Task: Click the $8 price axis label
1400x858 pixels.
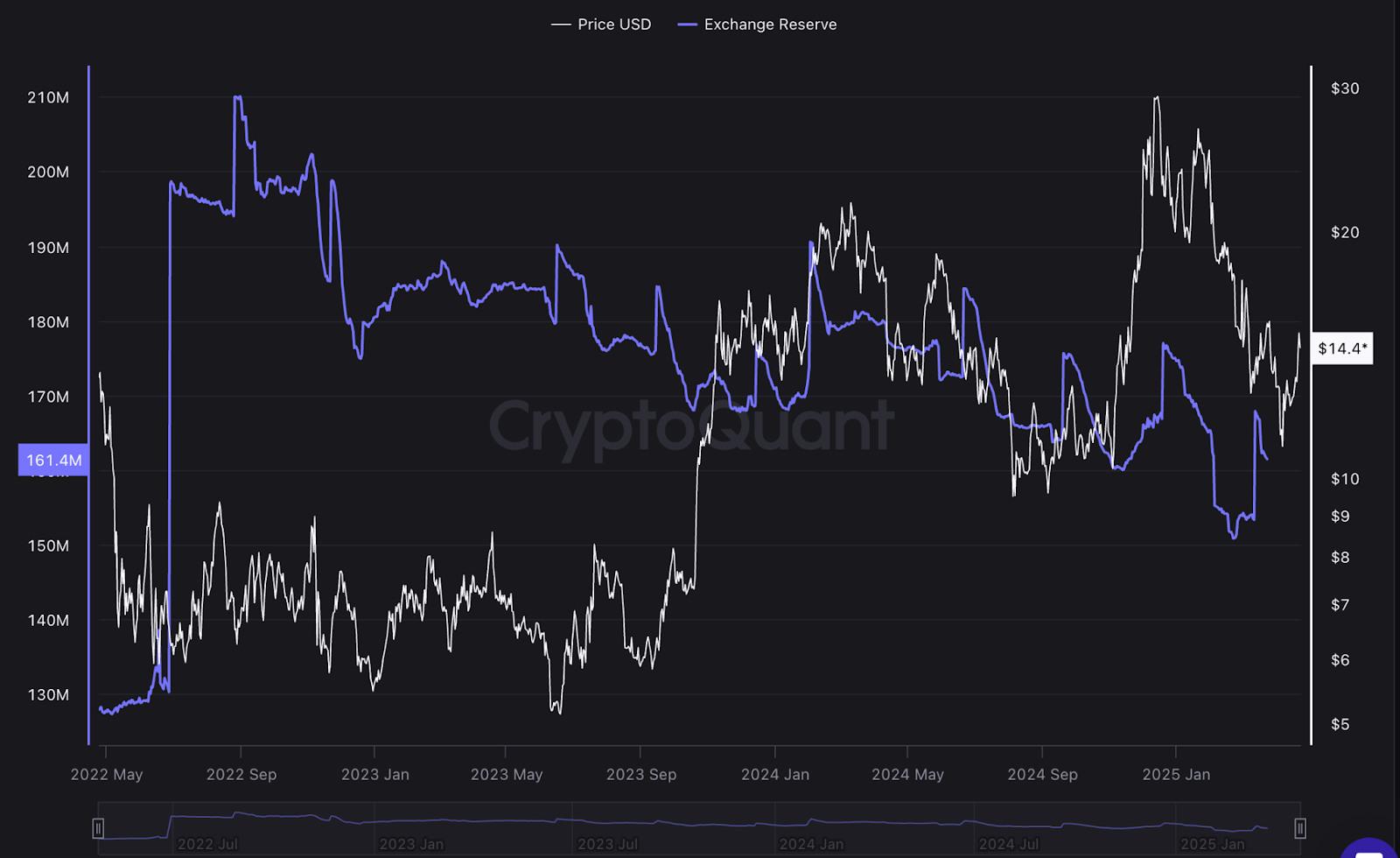Action: pos(1340,557)
